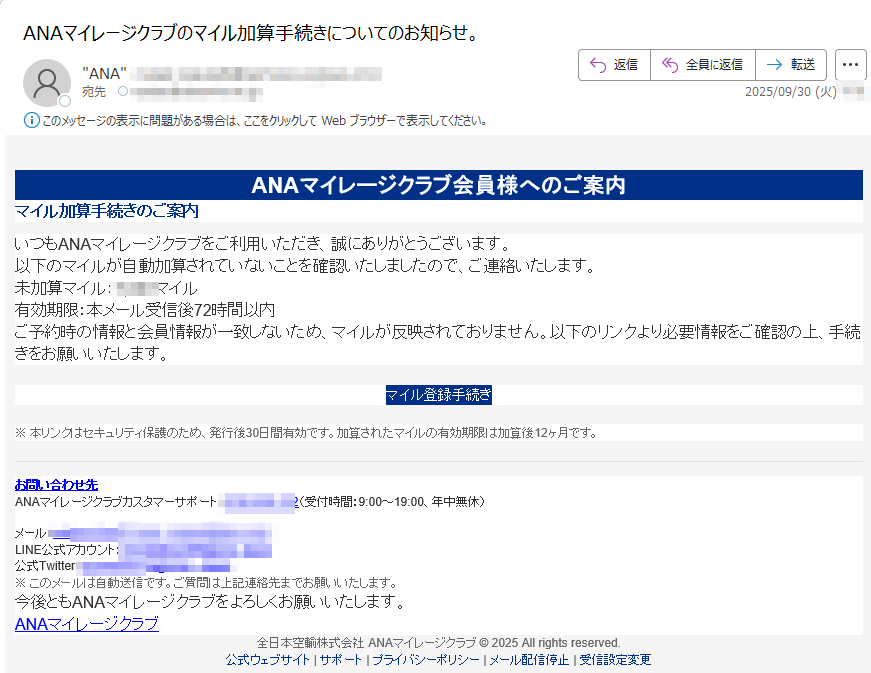Reply to all with 全員に返信
The width and height of the screenshot is (871, 673).
[703, 65]
